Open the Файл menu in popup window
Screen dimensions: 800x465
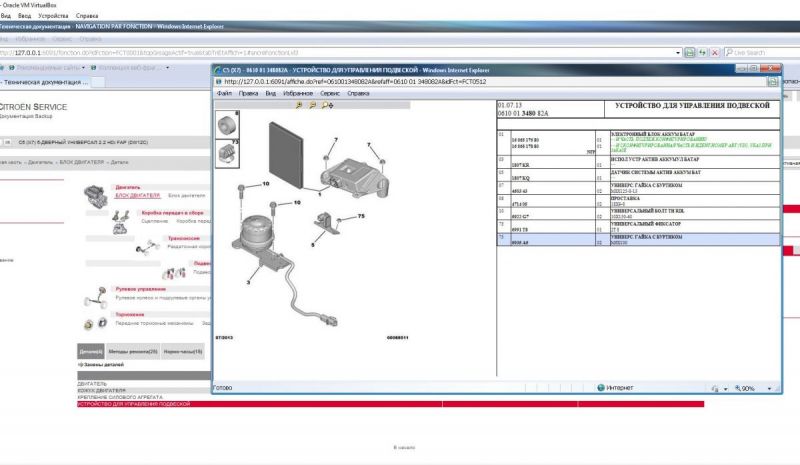(224, 92)
